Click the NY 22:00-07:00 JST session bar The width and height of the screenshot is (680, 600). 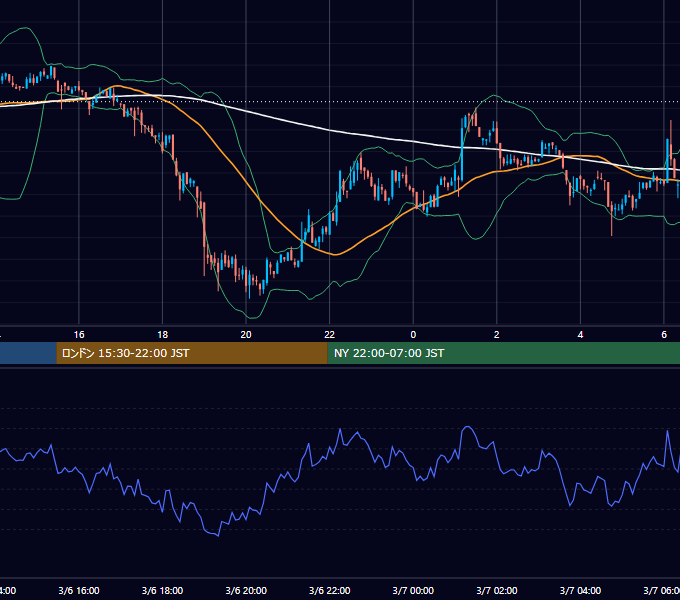tap(503, 353)
